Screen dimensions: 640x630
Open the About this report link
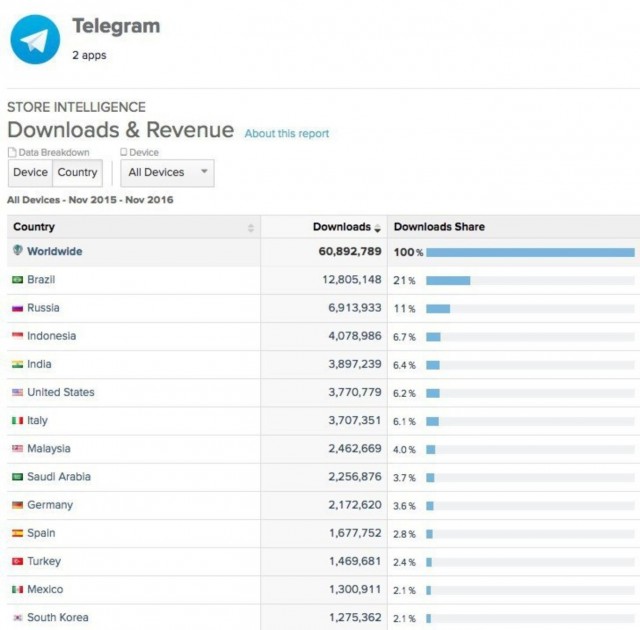click(x=287, y=134)
